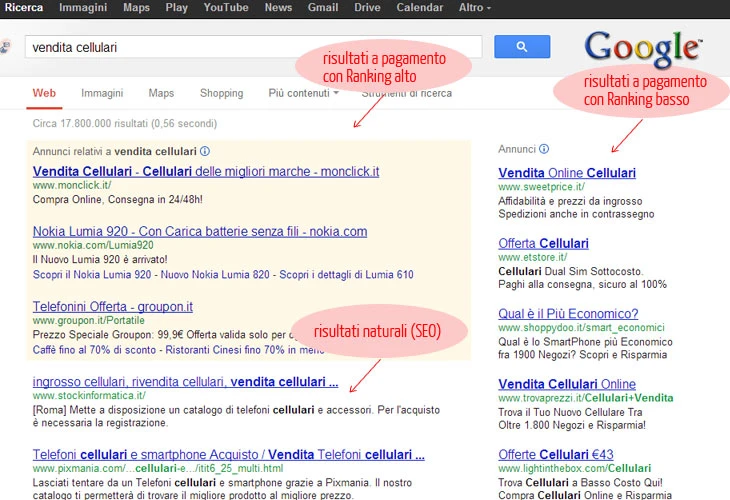The height and width of the screenshot is (500, 730).
Task: Expand the Più contenuti dropdown
Action: 304,93
